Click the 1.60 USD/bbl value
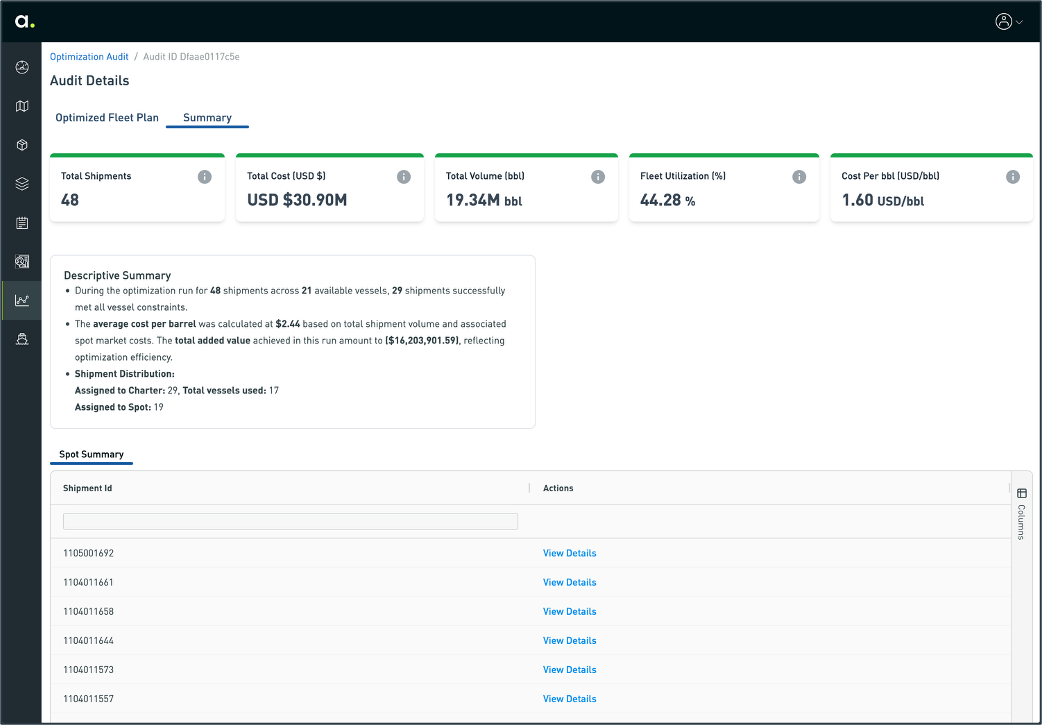1042x726 pixels. [883, 200]
